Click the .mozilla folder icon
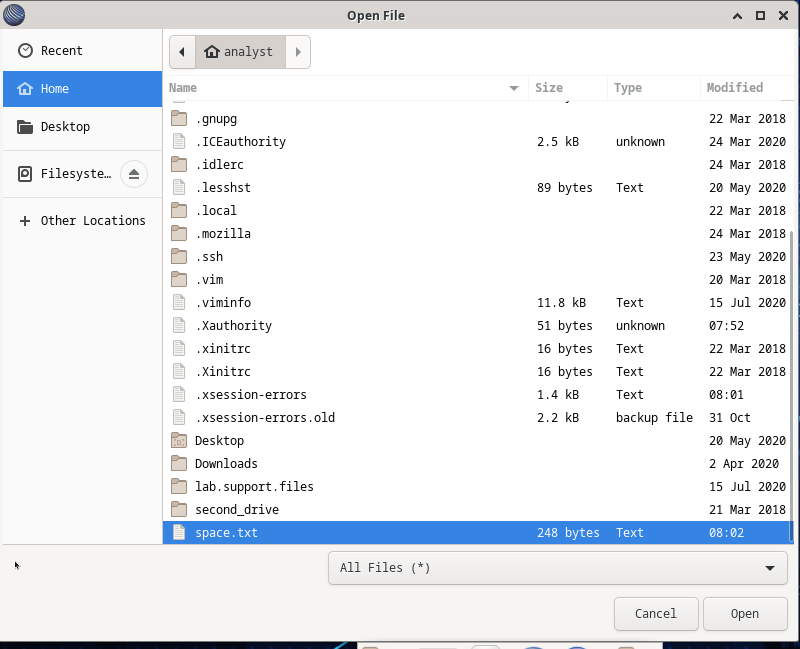This screenshot has height=649, width=800. 179,233
